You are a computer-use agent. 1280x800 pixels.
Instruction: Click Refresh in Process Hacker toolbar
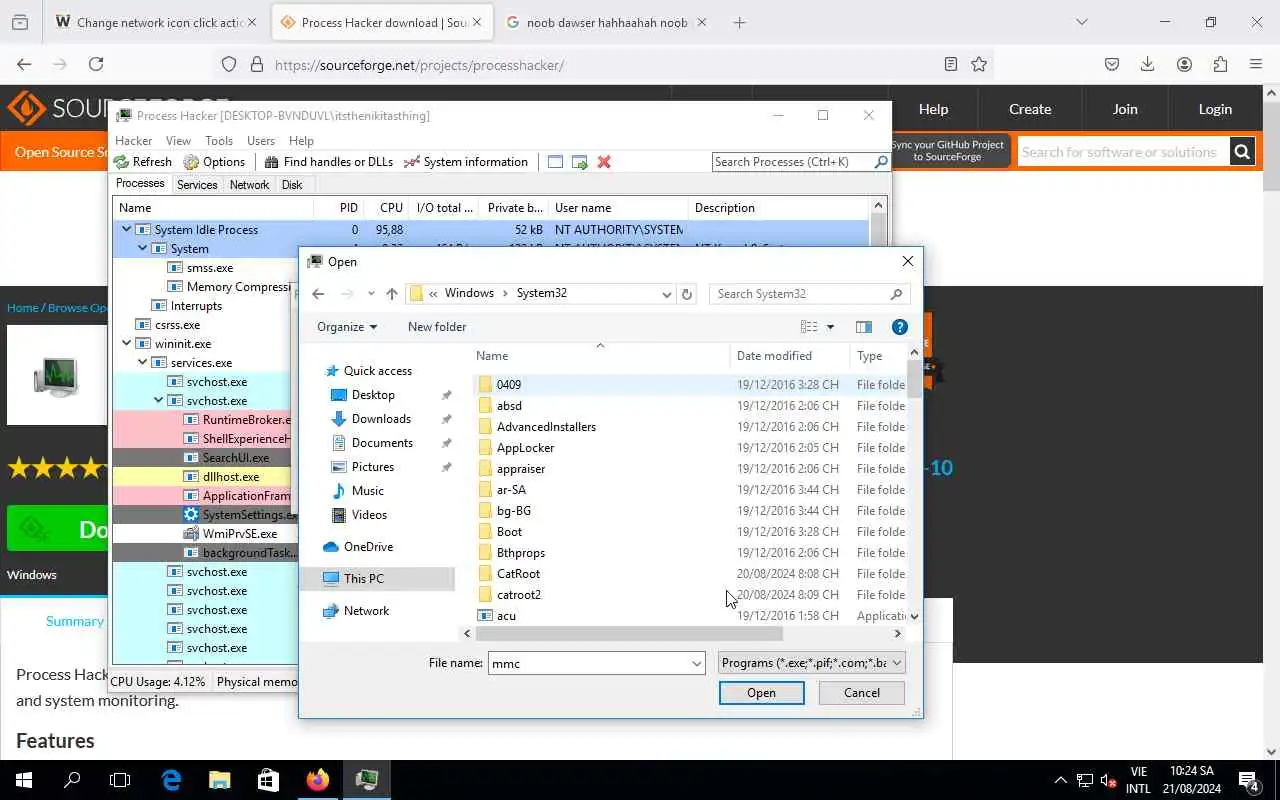(143, 162)
